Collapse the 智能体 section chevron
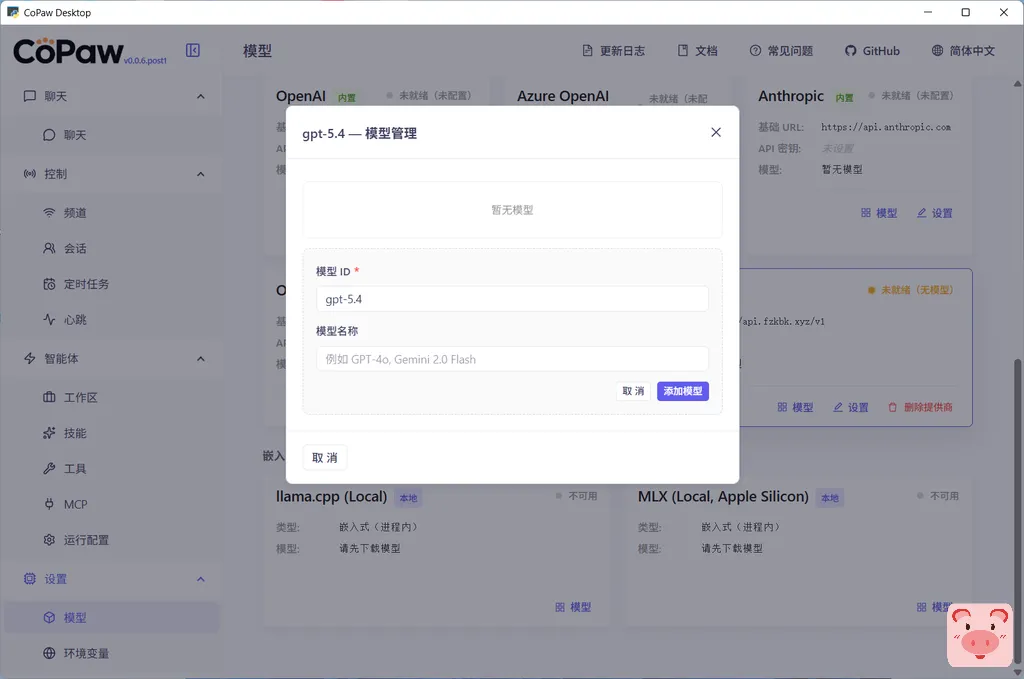1024x679 pixels. [x=200, y=359]
